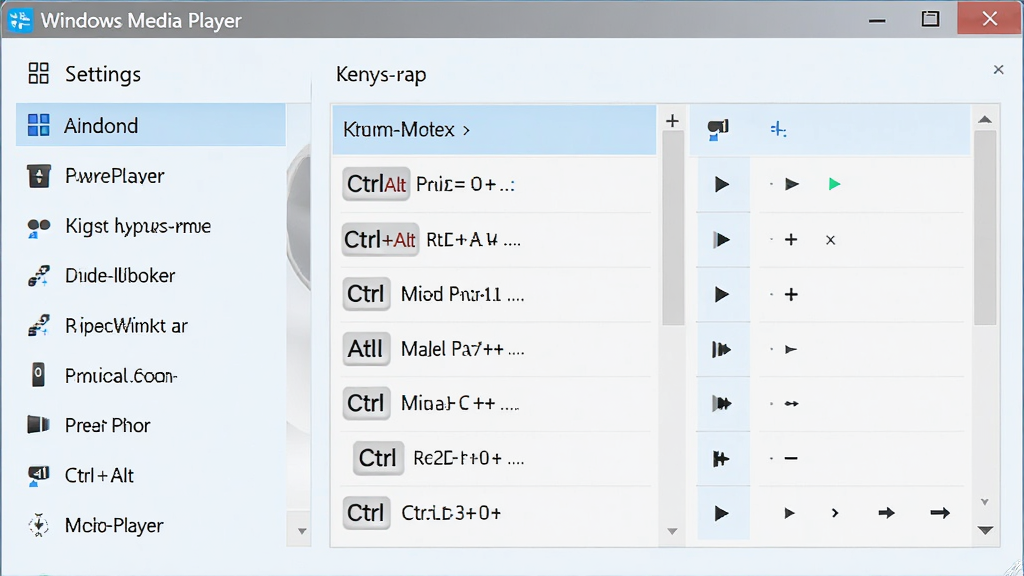1024x576 pixels.
Task: Click plus icon in the RtE+A row
Action: click(x=791, y=240)
